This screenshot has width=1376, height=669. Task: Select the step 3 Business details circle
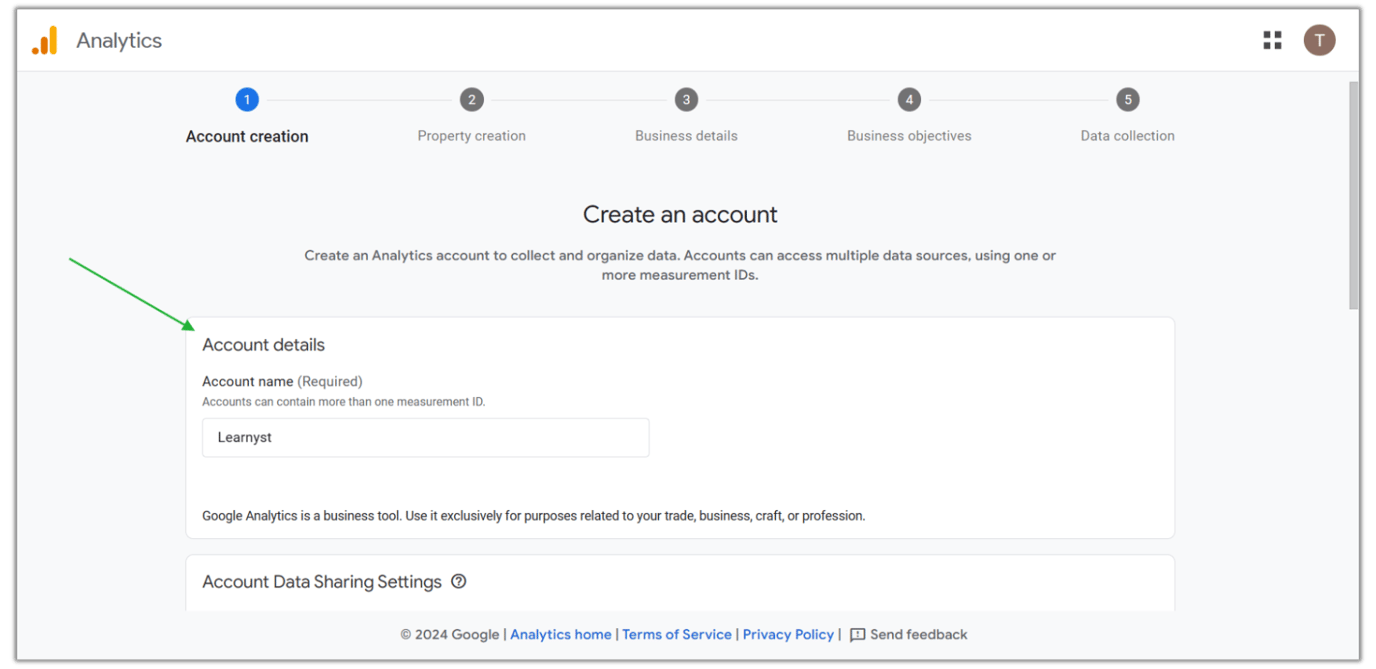pyautogui.click(x=686, y=99)
